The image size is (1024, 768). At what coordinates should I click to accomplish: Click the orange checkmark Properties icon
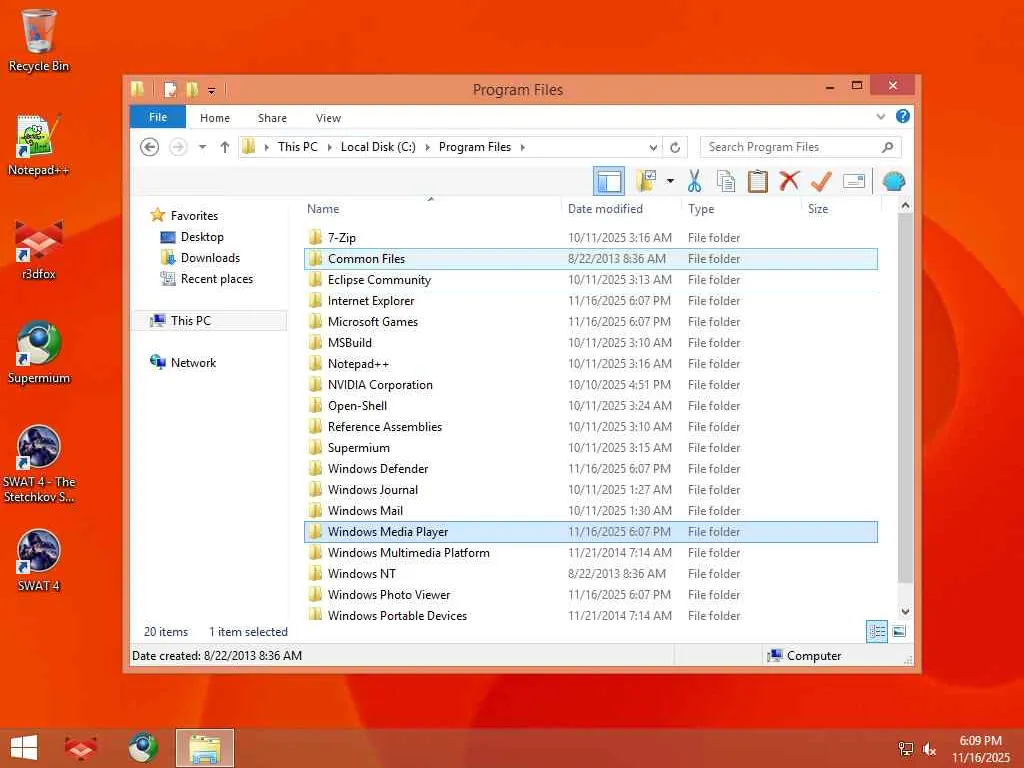[x=821, y=181]
